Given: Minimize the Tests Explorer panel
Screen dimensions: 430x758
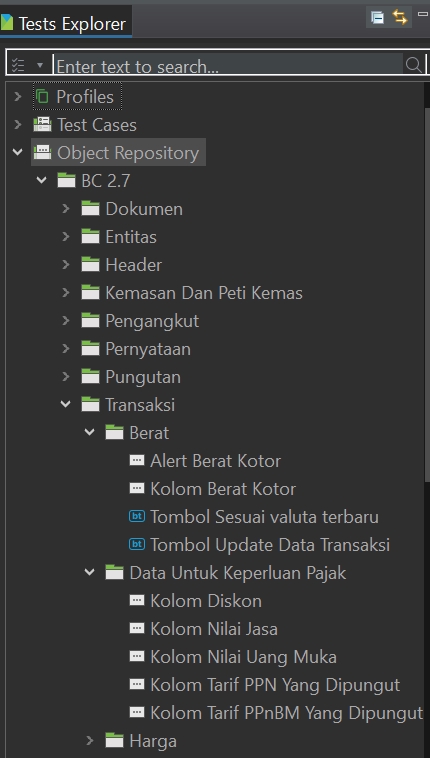Looking at the screenshot, I should click(x=423, y=15).
